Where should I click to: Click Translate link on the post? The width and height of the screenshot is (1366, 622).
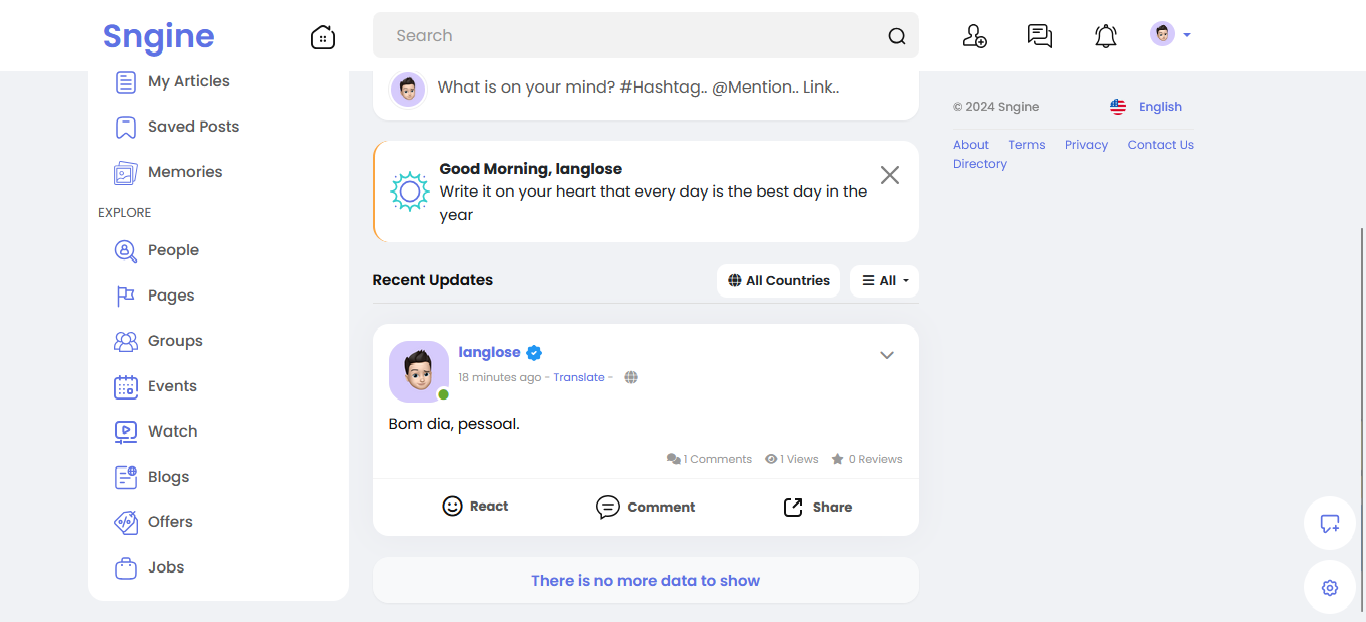579,377
